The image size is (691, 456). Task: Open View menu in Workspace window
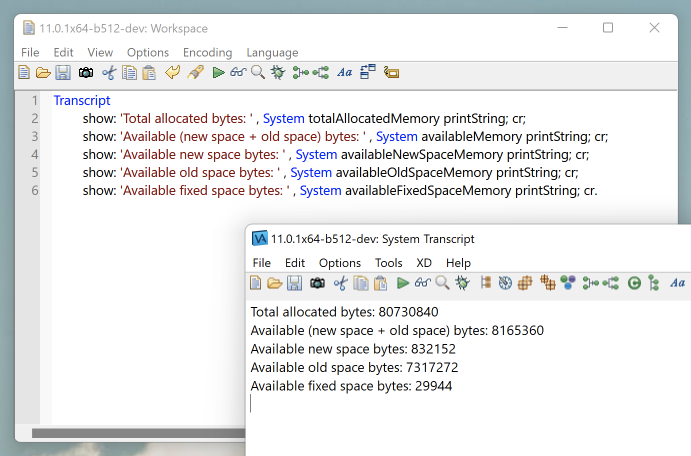[100, 52]
